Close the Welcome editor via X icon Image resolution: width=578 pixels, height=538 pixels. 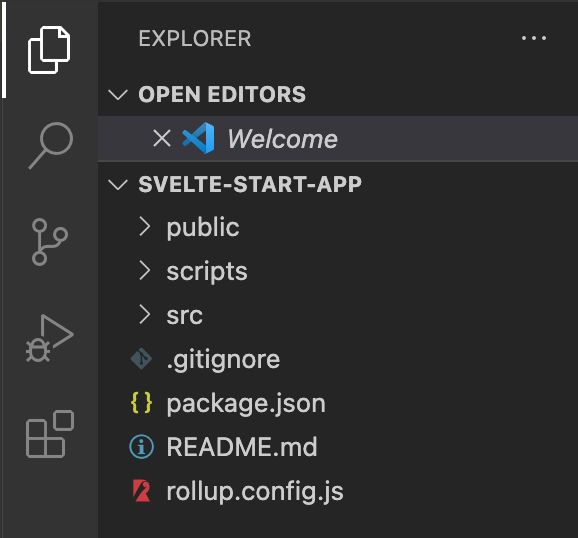[162, 139]
